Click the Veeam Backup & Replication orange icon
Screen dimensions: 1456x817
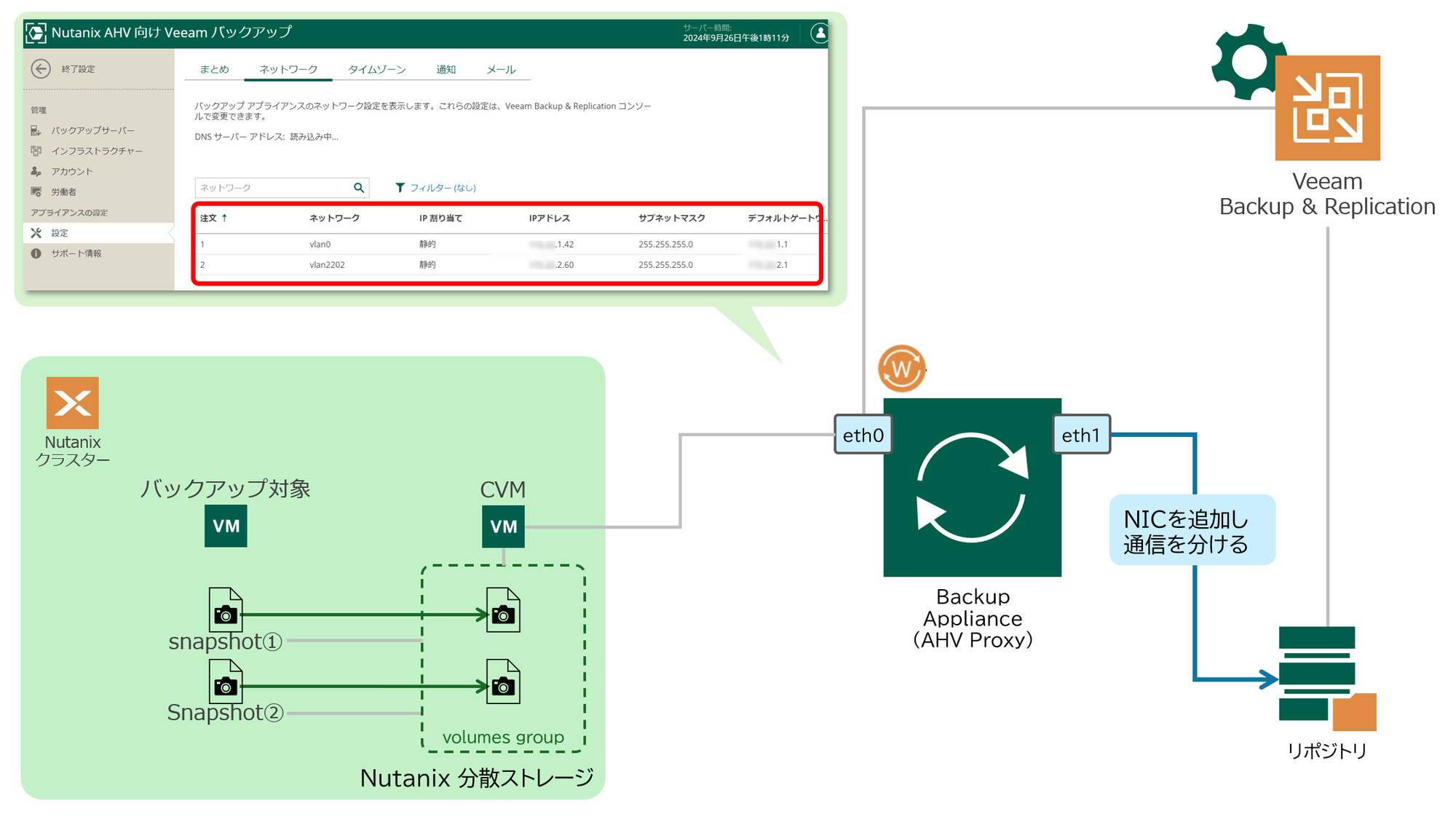coord(1327,108)
